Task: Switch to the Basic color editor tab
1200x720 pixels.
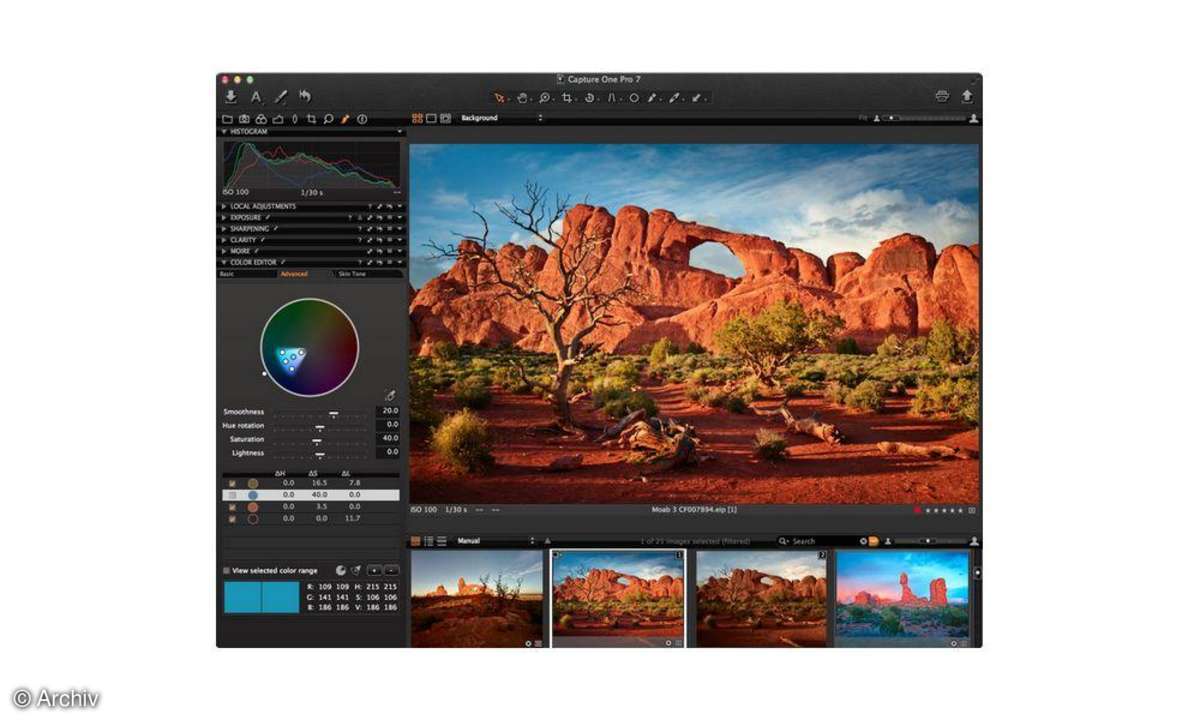Action: click(x=247, y=273)
